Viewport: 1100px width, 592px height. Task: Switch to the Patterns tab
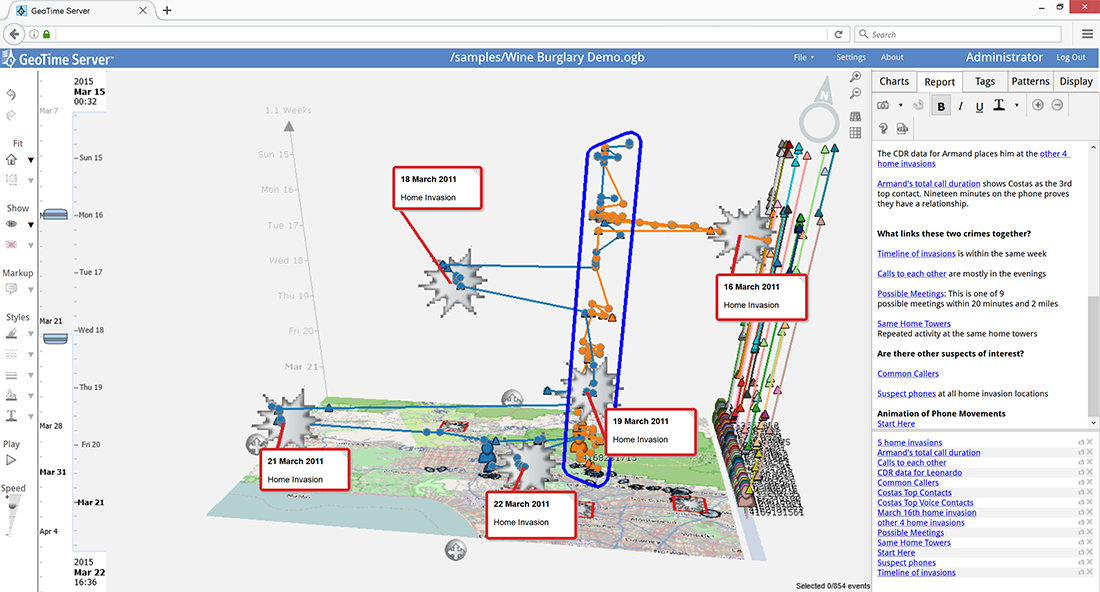(1030, 81)
